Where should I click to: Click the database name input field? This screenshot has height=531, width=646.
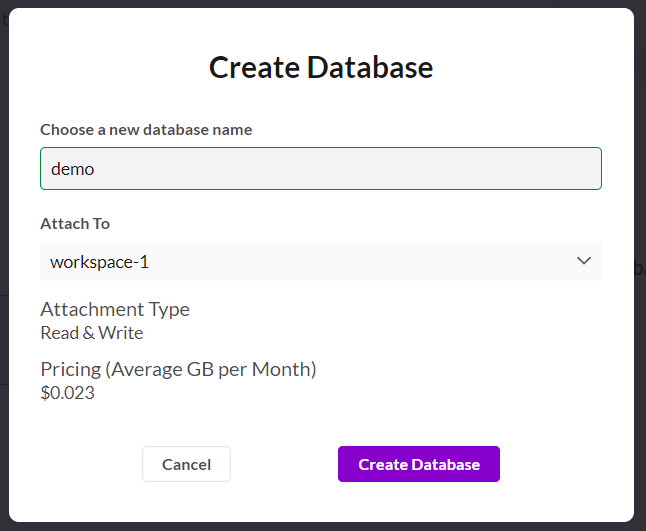point(320,169)
